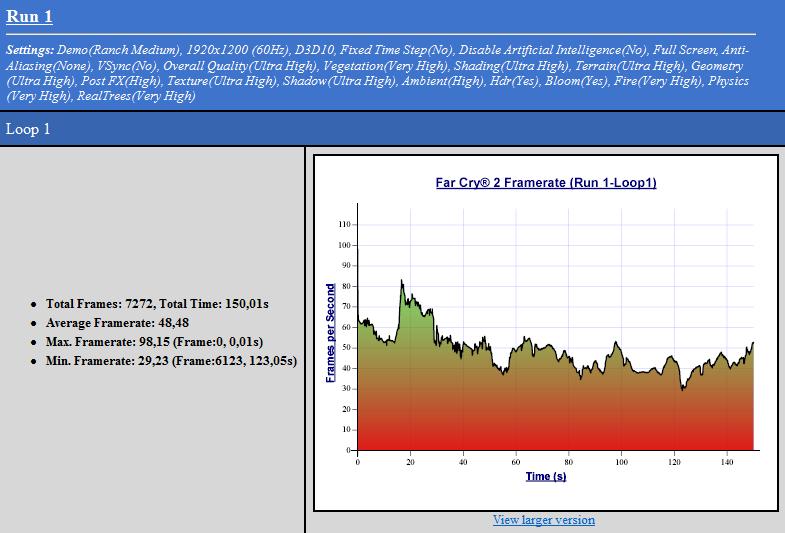Click the "View larger version" link
The height and width of the screenshot is (533, 785).
[x=544, y=520]
